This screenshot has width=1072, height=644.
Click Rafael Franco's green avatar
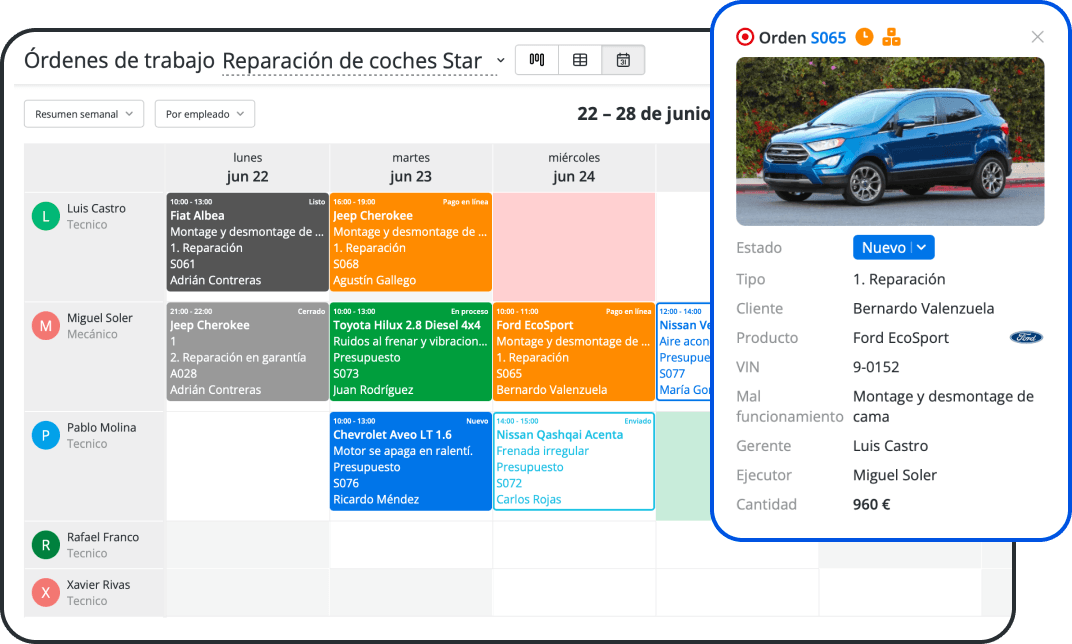pos(46,545)
